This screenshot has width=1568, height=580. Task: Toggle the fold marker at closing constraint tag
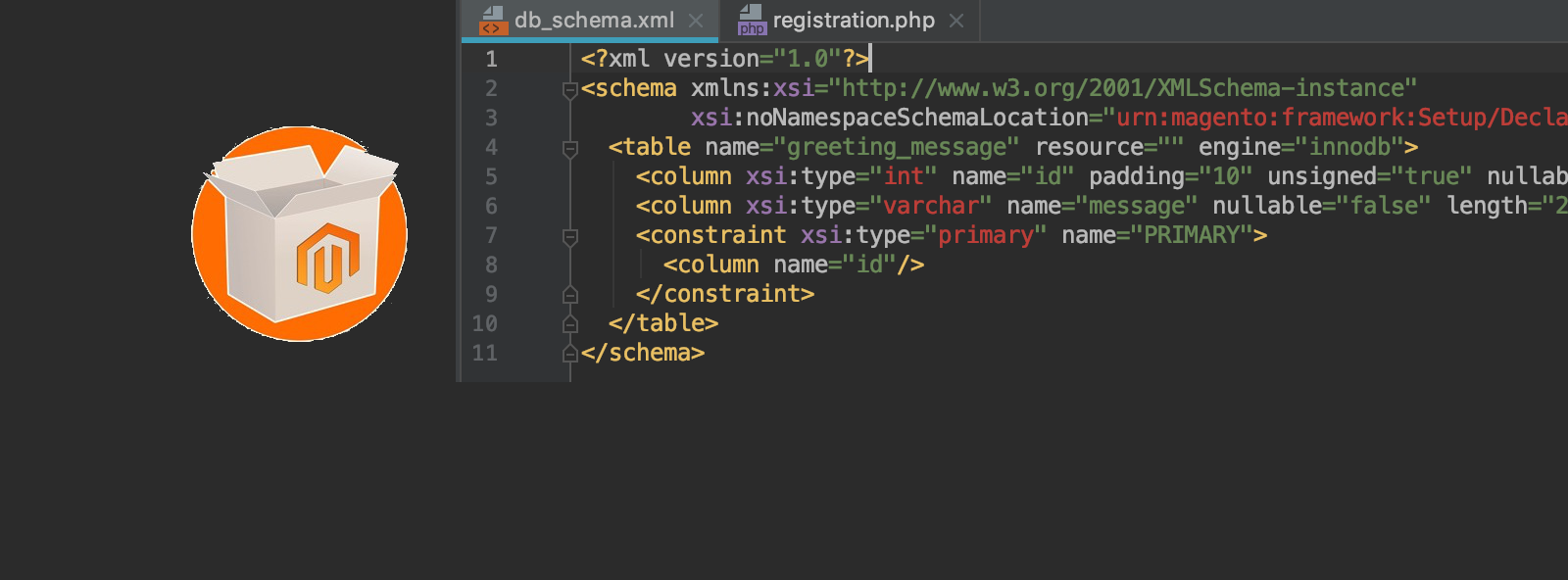pyautogui.click(x=570, y=295)
